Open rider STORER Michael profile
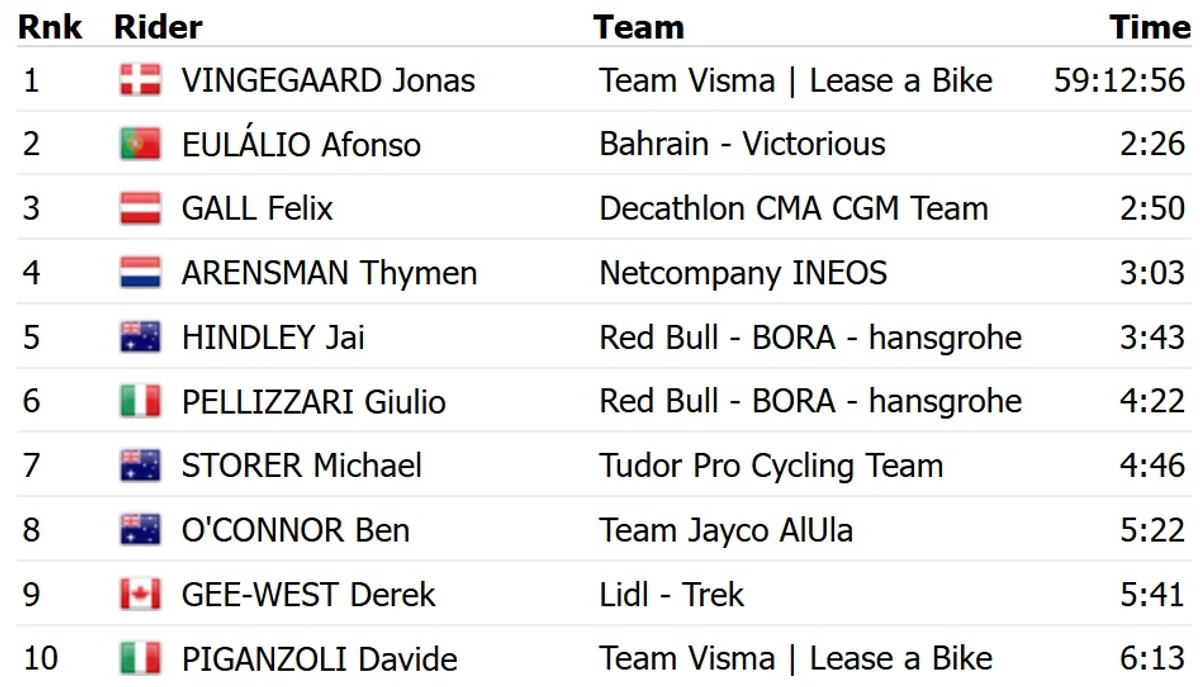The width and height of the screenshot is (1200, 687). tap(301, 466)
